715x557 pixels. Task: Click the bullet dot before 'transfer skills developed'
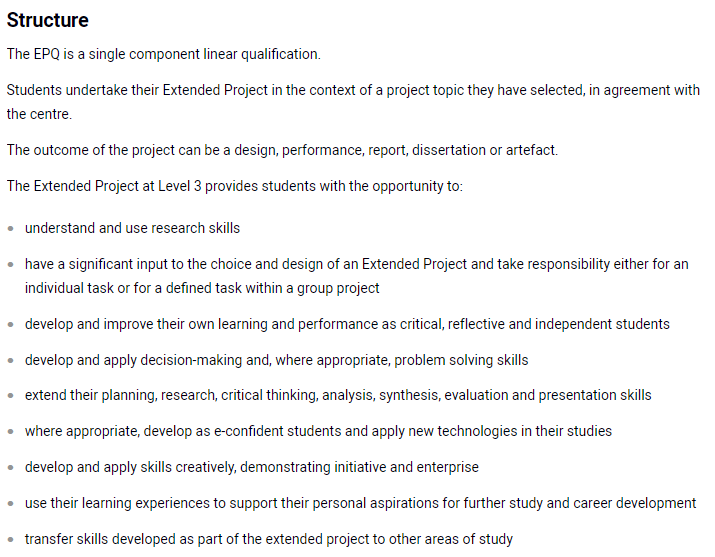pos(10,540)
